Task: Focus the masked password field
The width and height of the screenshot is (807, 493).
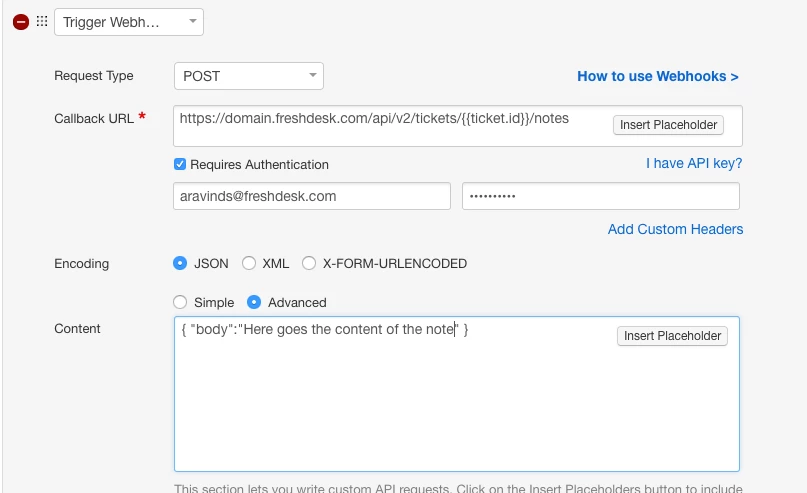Action: tap(601, 196)
